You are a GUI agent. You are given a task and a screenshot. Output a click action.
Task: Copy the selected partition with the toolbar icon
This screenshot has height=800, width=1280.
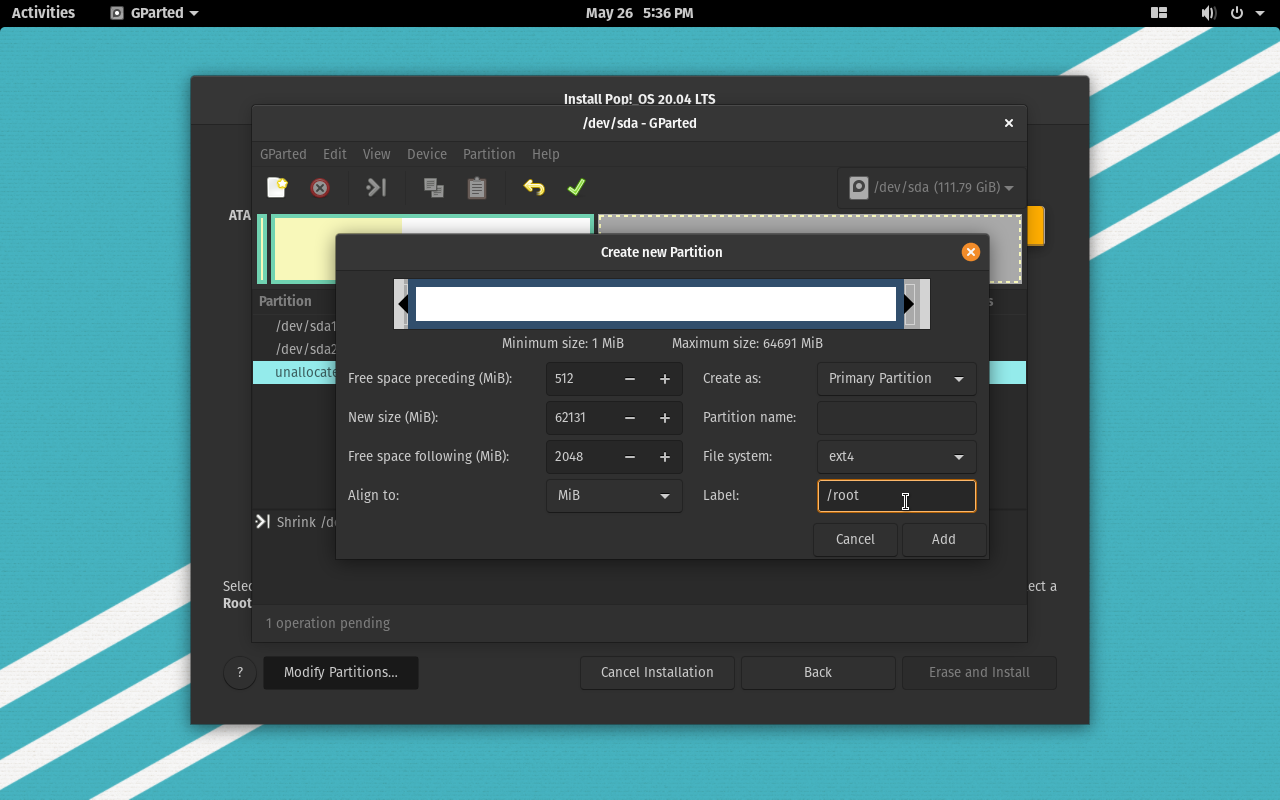click(x=433, y=187)
